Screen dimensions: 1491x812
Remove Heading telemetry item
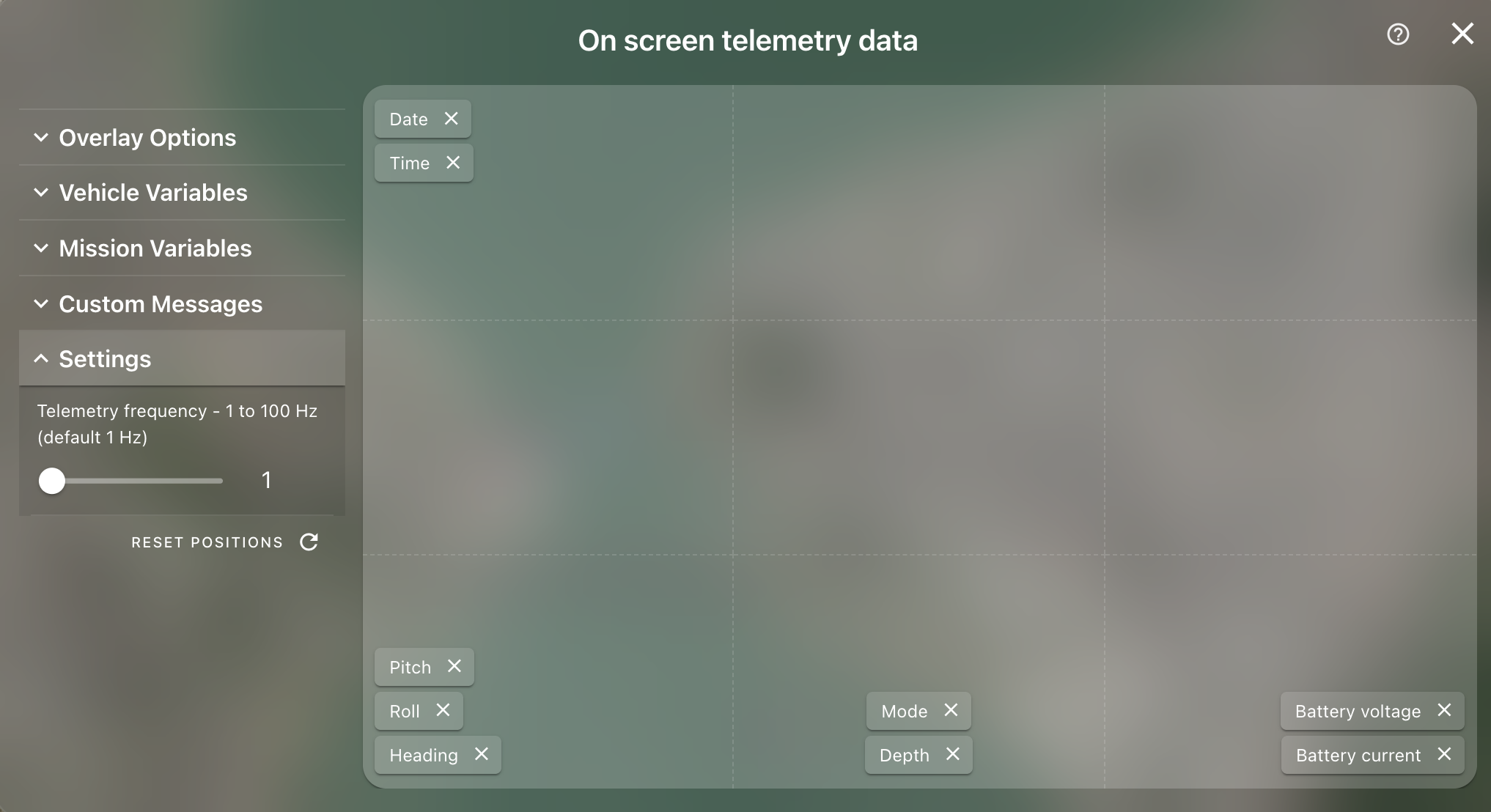coord(481,754)
